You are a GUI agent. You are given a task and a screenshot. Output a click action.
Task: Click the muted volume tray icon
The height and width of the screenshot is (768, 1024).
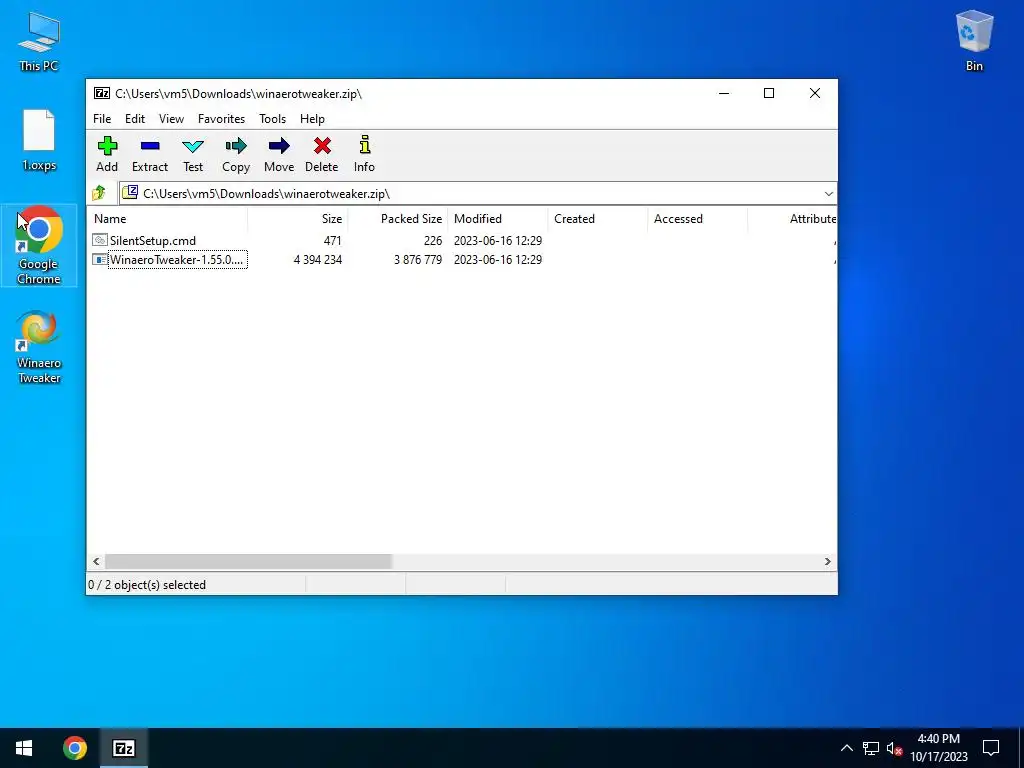[x=894, y=748]
